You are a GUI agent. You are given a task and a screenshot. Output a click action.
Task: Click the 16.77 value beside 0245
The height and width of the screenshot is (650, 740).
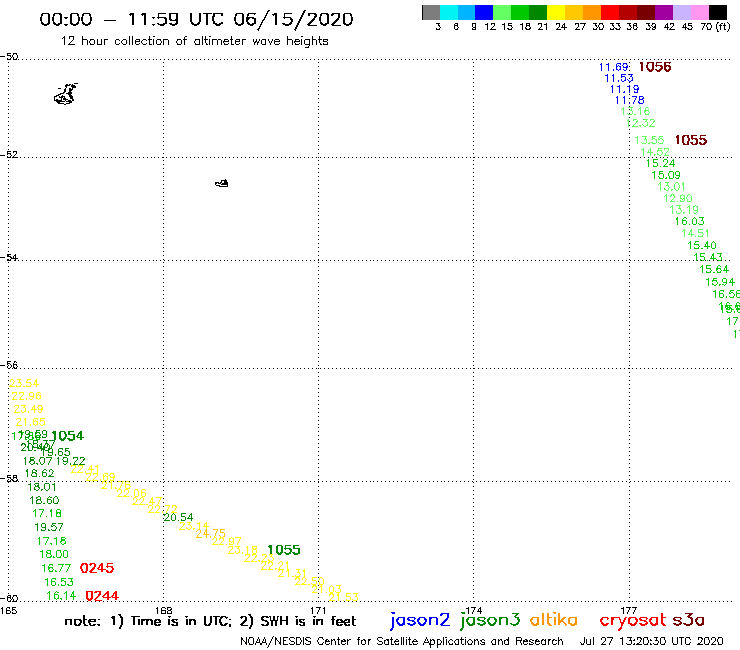(56, 568)
